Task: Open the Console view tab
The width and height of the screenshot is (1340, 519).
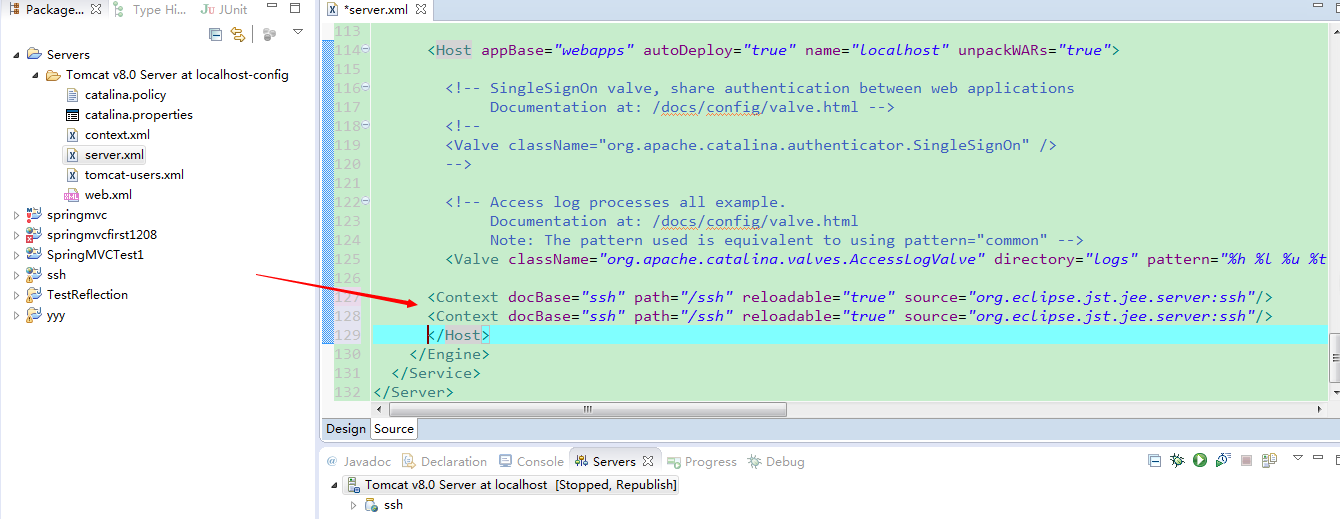Action: click(x=530, y=461)
